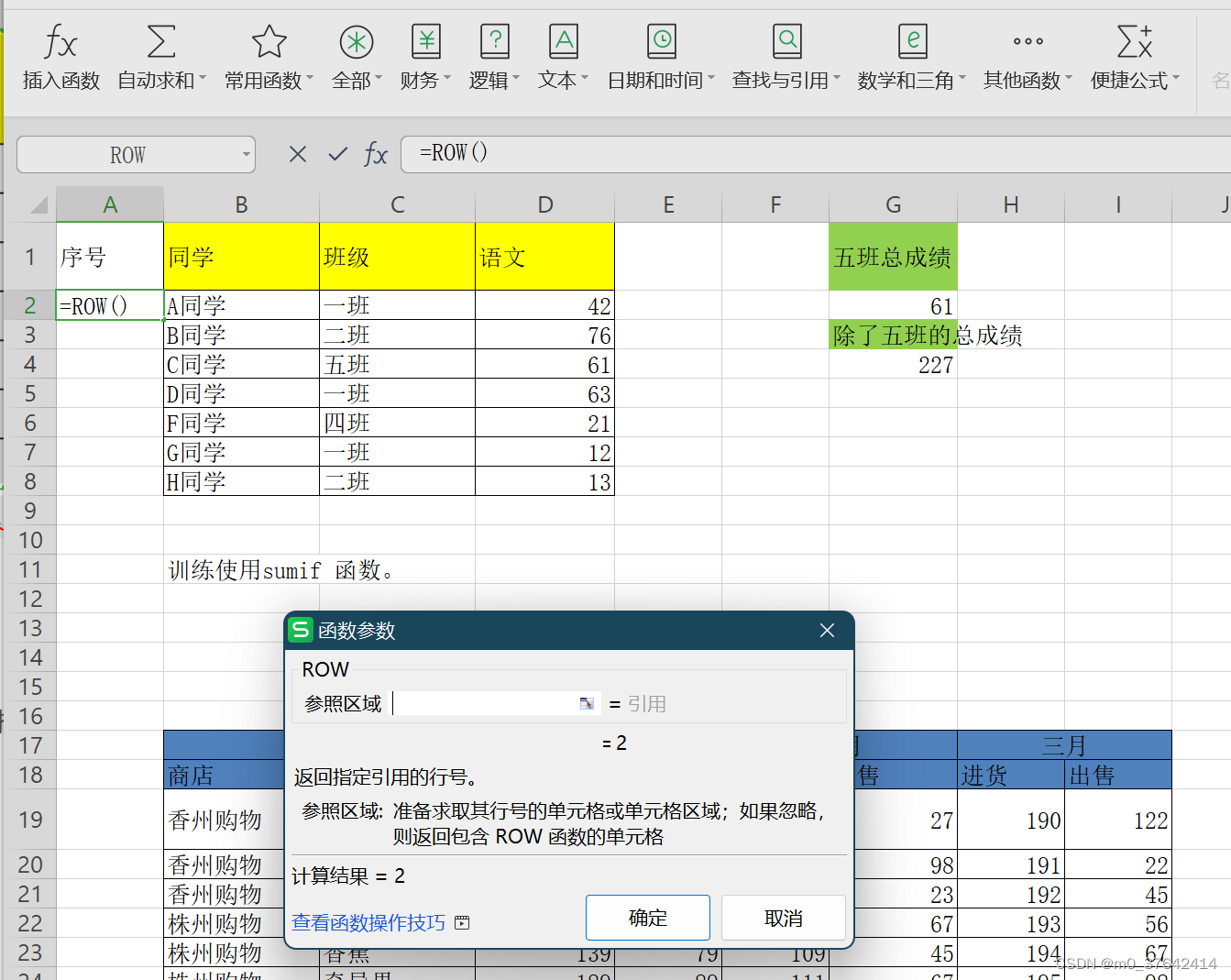This screenshot has width=1231, height=980.
Task: Expand the 财务 dropdown arrow
Action: click(447, 79)
